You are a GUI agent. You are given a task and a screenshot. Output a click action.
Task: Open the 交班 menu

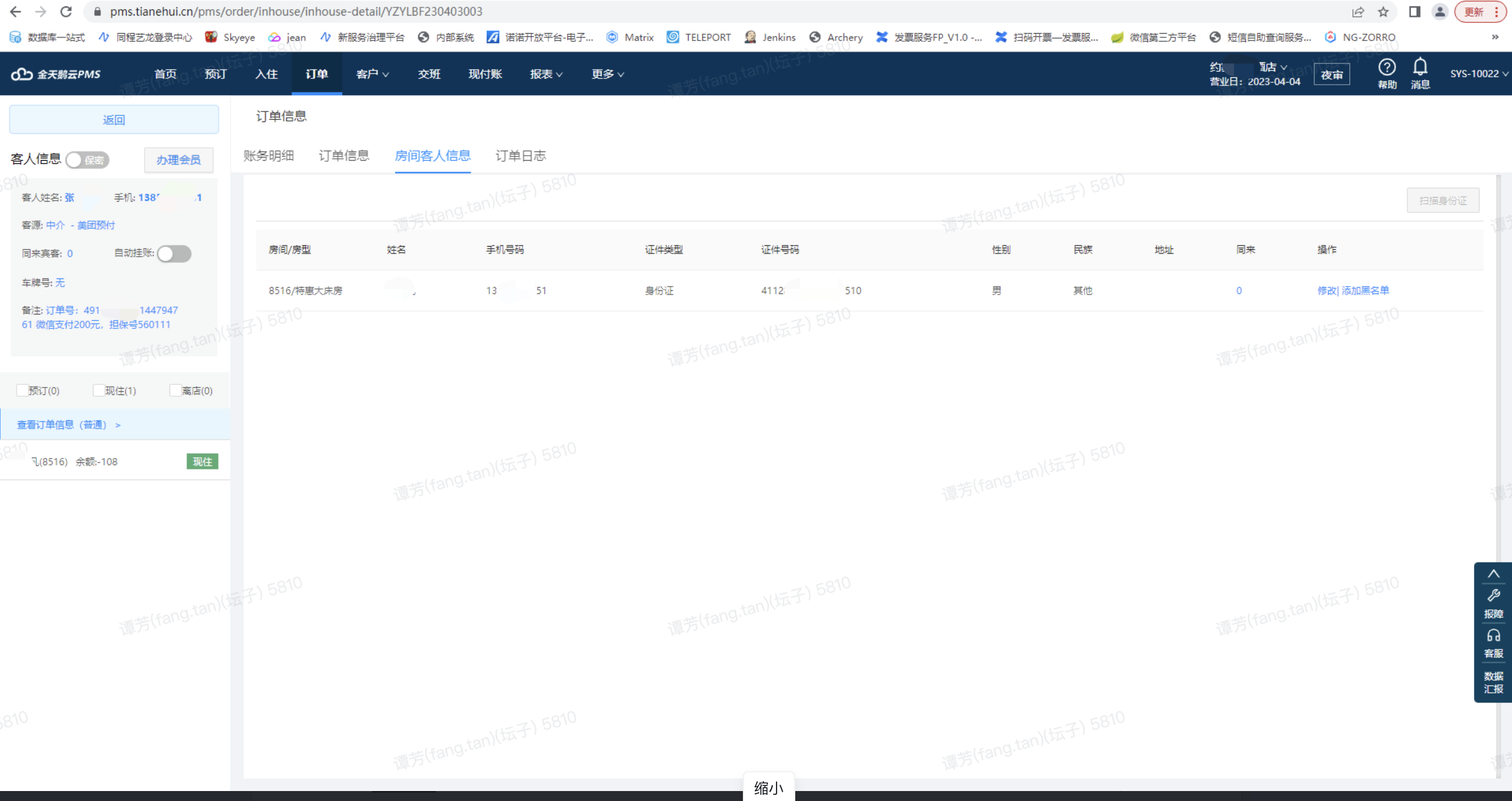point(429,74)
